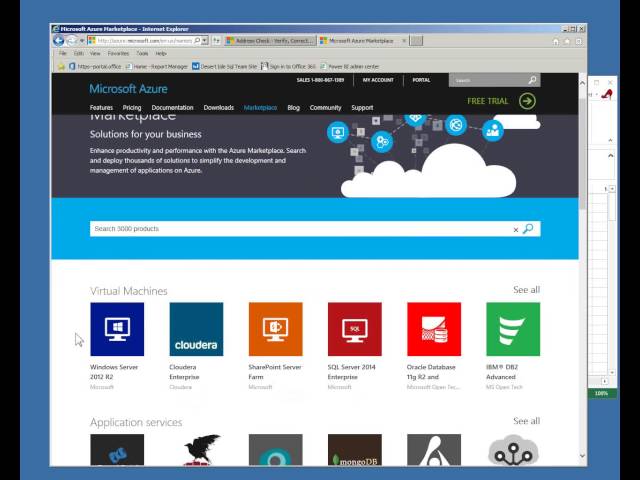Viewport: 640px width, 480px height.
Task: Select Marketplace in the Azure navigation
Action: 260,107
